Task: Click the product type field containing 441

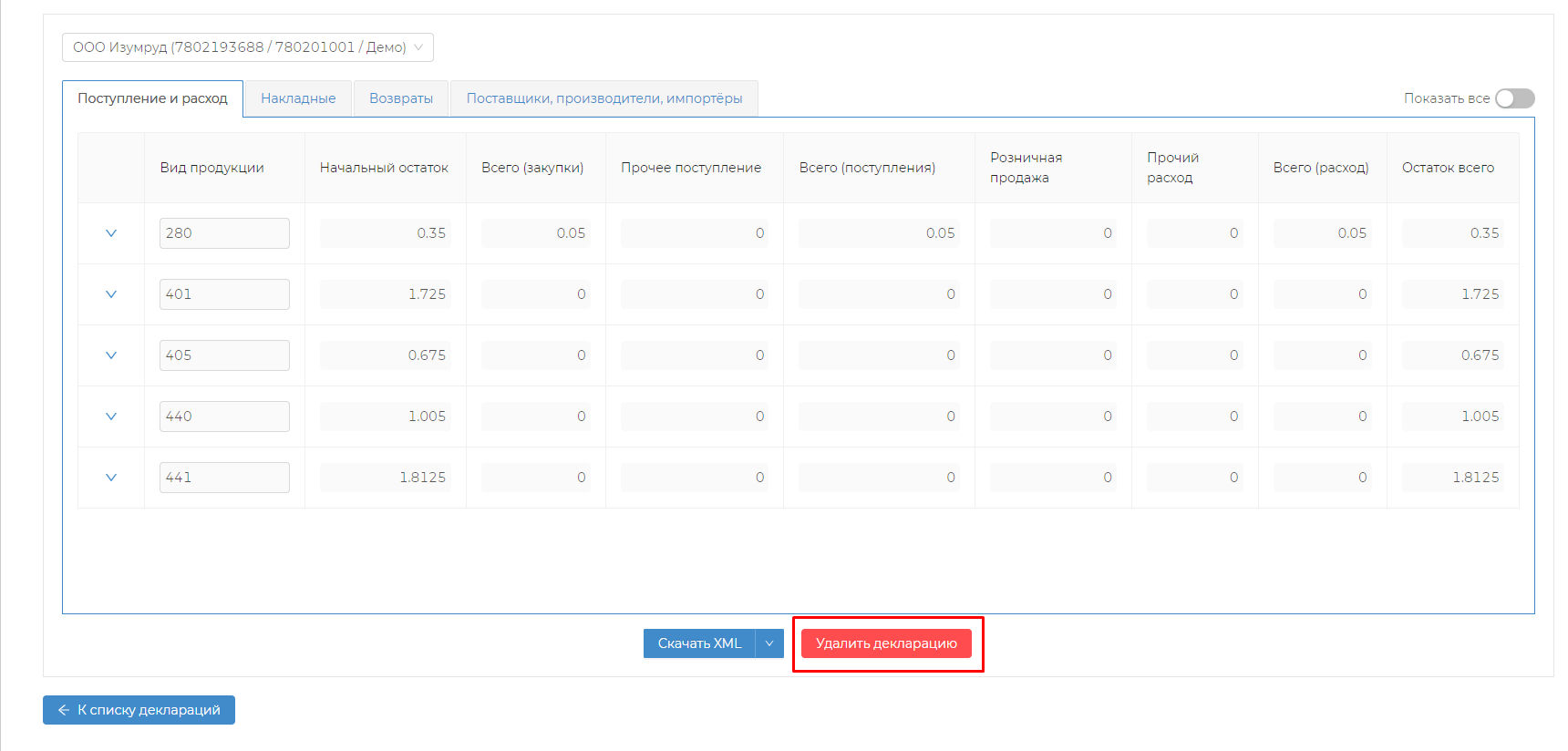Action: point(224,478)
